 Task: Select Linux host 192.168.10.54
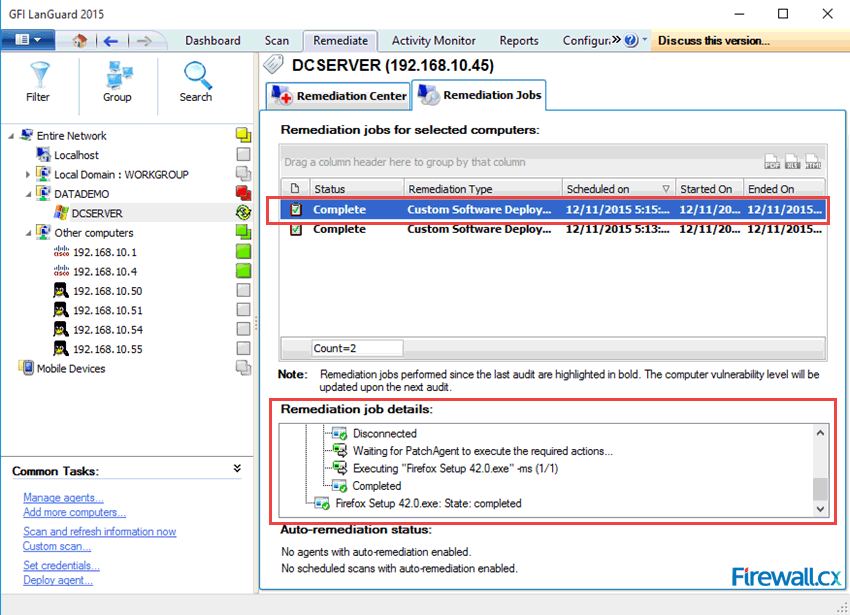108,330
